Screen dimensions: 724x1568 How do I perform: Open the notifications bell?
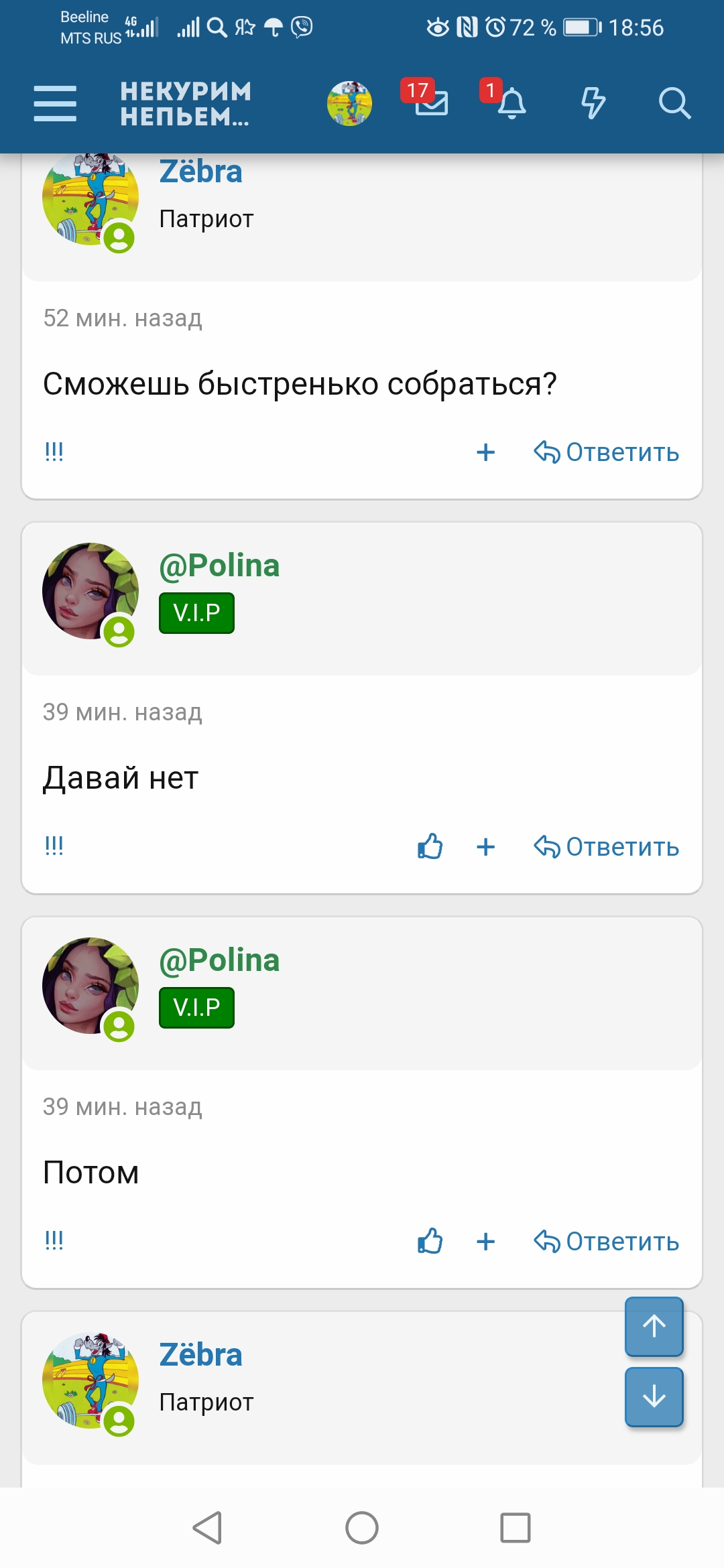click(x=511, y=104)
